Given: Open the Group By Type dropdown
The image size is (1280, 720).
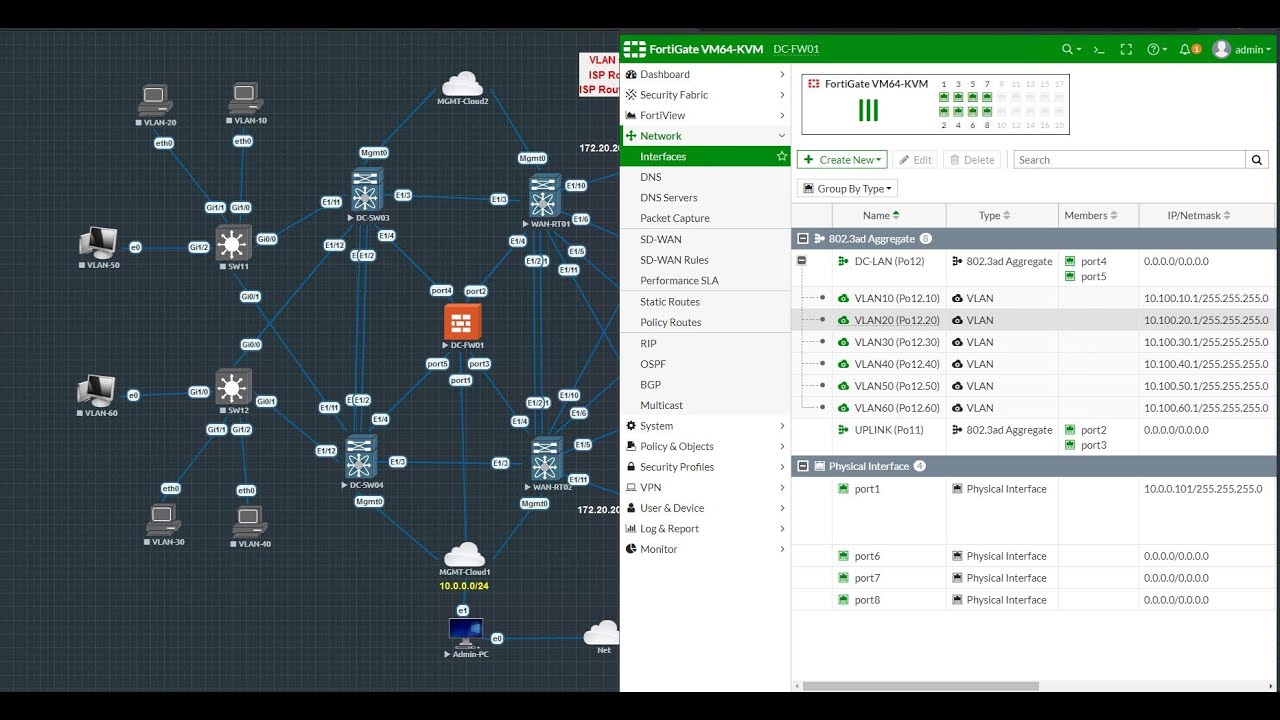Looking at the screenshot, I should 847,188.
